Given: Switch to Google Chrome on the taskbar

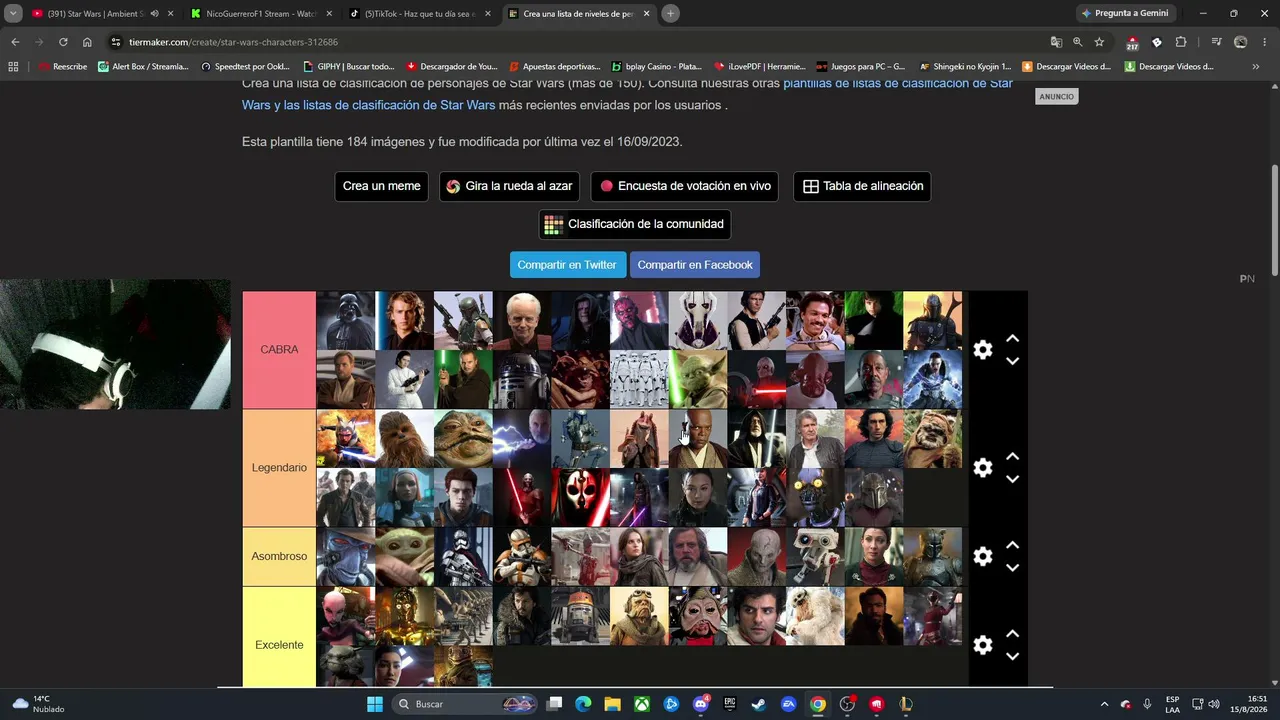Looking at the screenshot, I should pyautogui.click(x=818, y=704).
